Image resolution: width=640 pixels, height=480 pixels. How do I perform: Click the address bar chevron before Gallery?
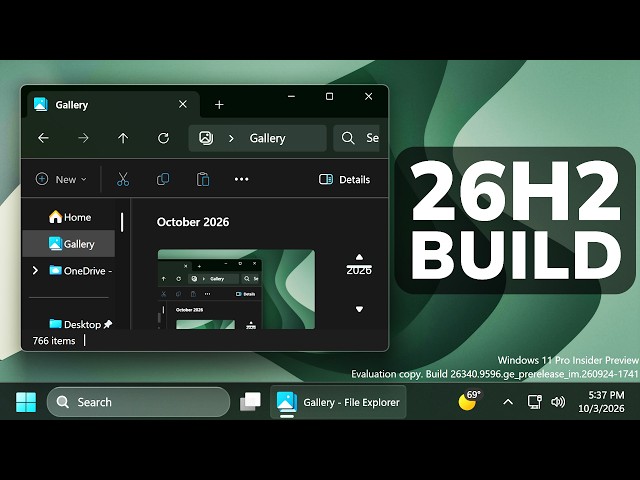coord(231,138)
